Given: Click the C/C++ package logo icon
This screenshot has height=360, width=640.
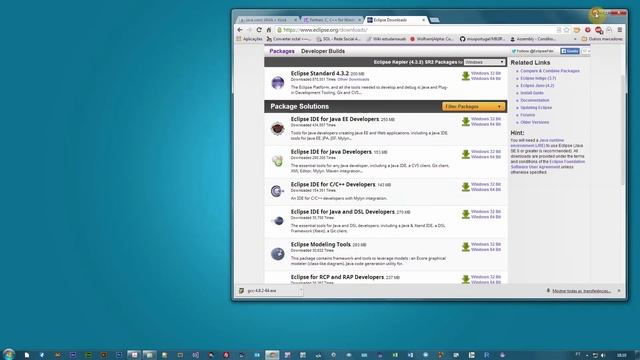Looking at the screenshot, I should coord(278,191).
